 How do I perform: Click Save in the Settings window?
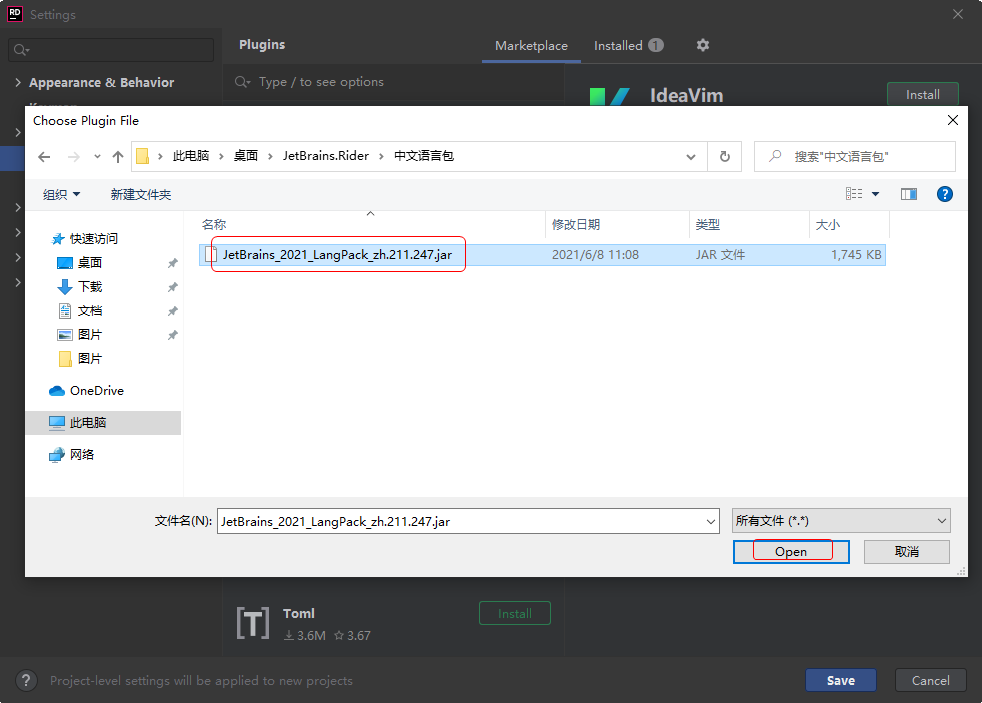click(x=840, y=680)
